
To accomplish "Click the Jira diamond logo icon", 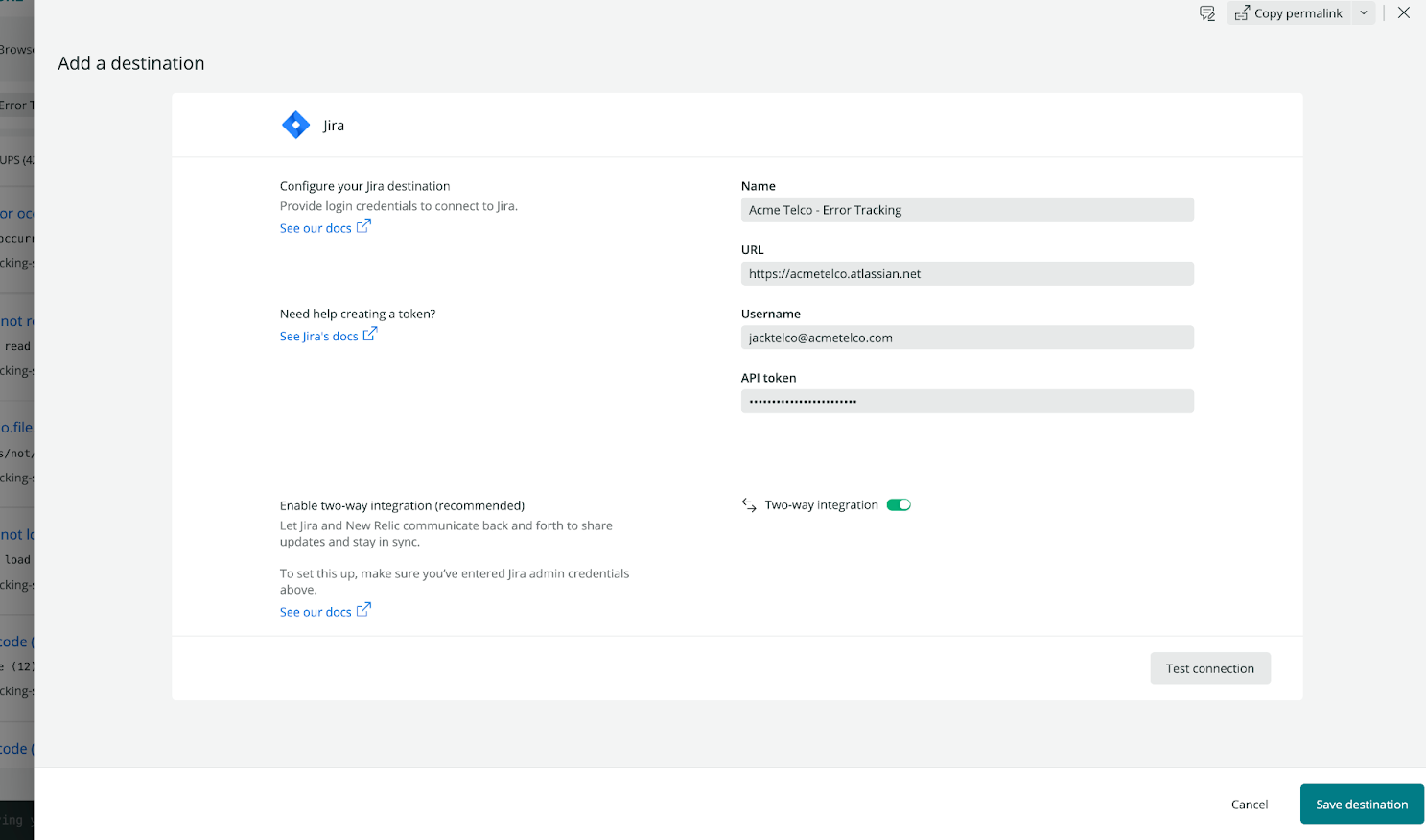I will [x=295, y=125].
